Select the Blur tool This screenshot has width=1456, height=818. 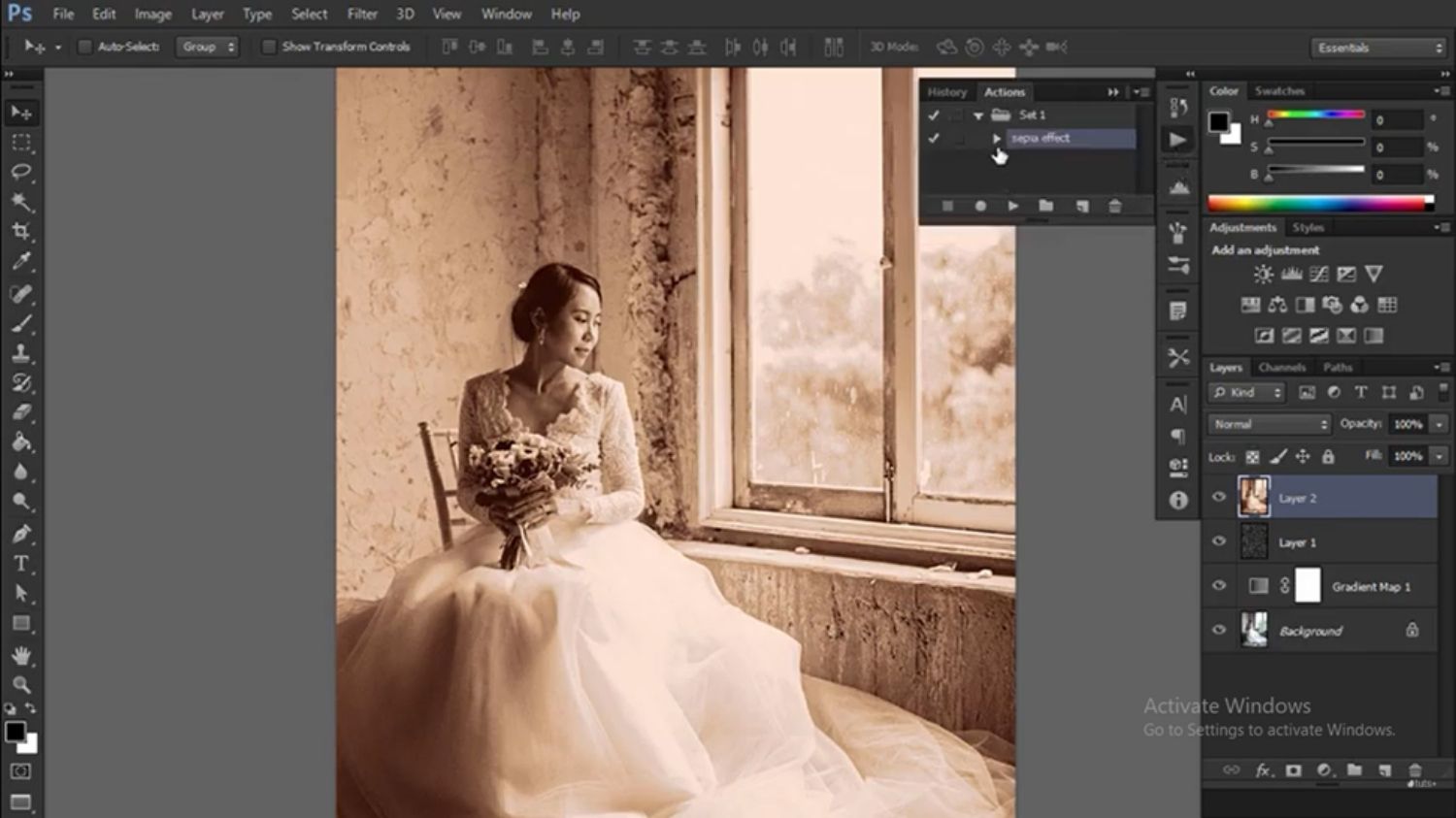tap(21, 473)
